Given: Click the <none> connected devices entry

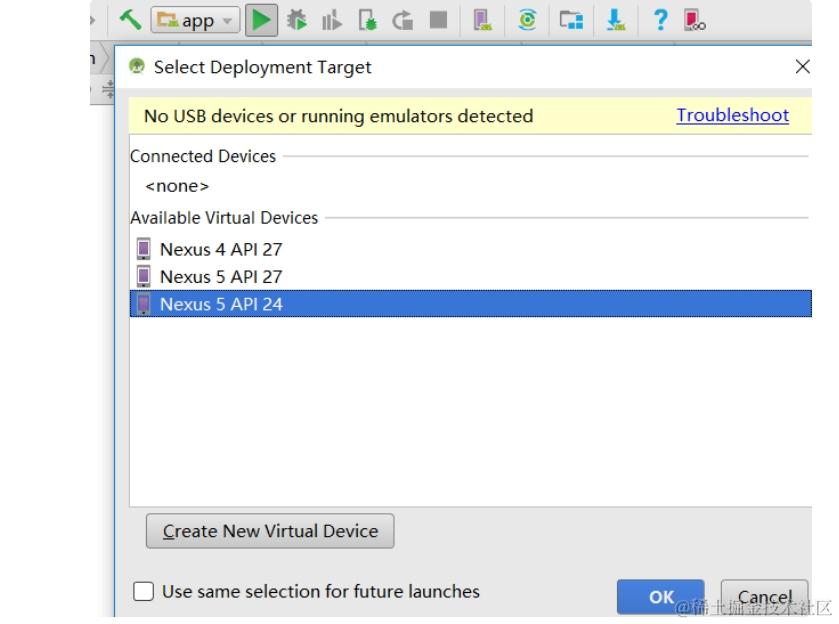Looking at the screenshot, I should [177, 186].
